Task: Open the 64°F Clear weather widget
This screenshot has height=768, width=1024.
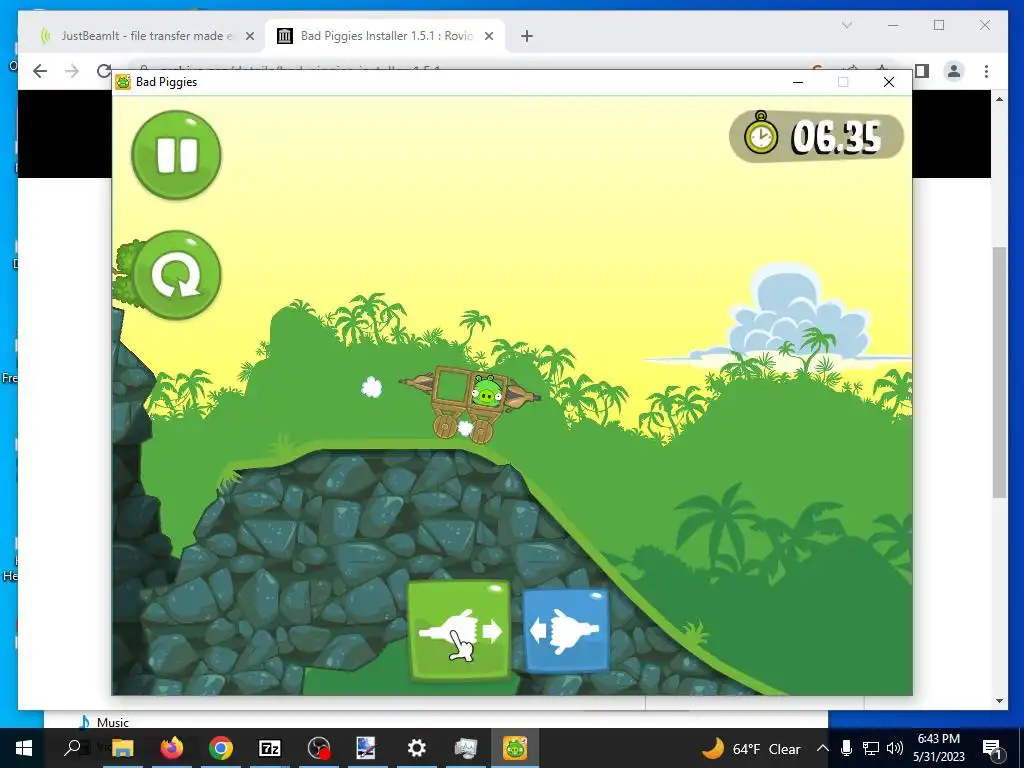Action: 751,748
